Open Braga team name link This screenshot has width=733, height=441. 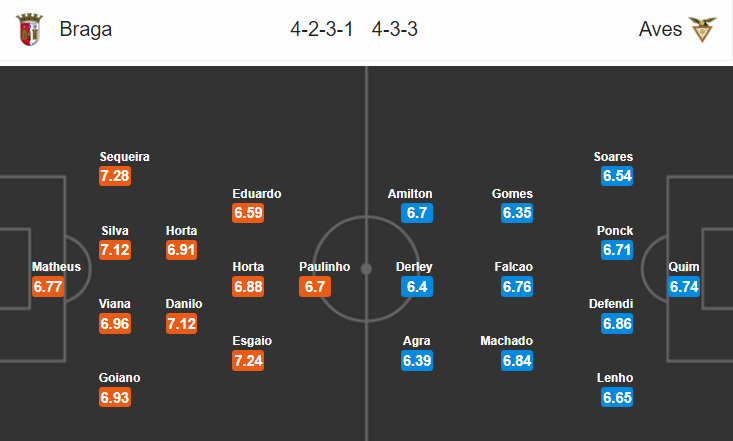pos(86,29)
